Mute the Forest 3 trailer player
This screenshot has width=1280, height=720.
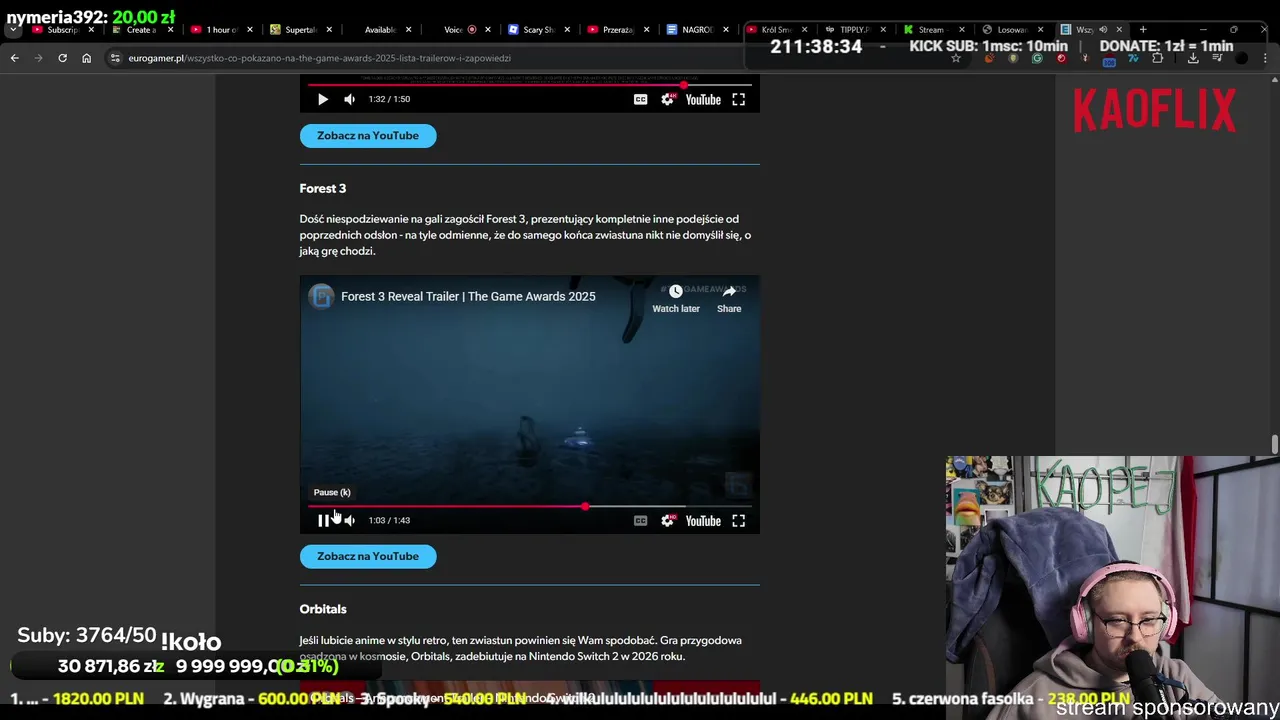[x=349, y=520]
